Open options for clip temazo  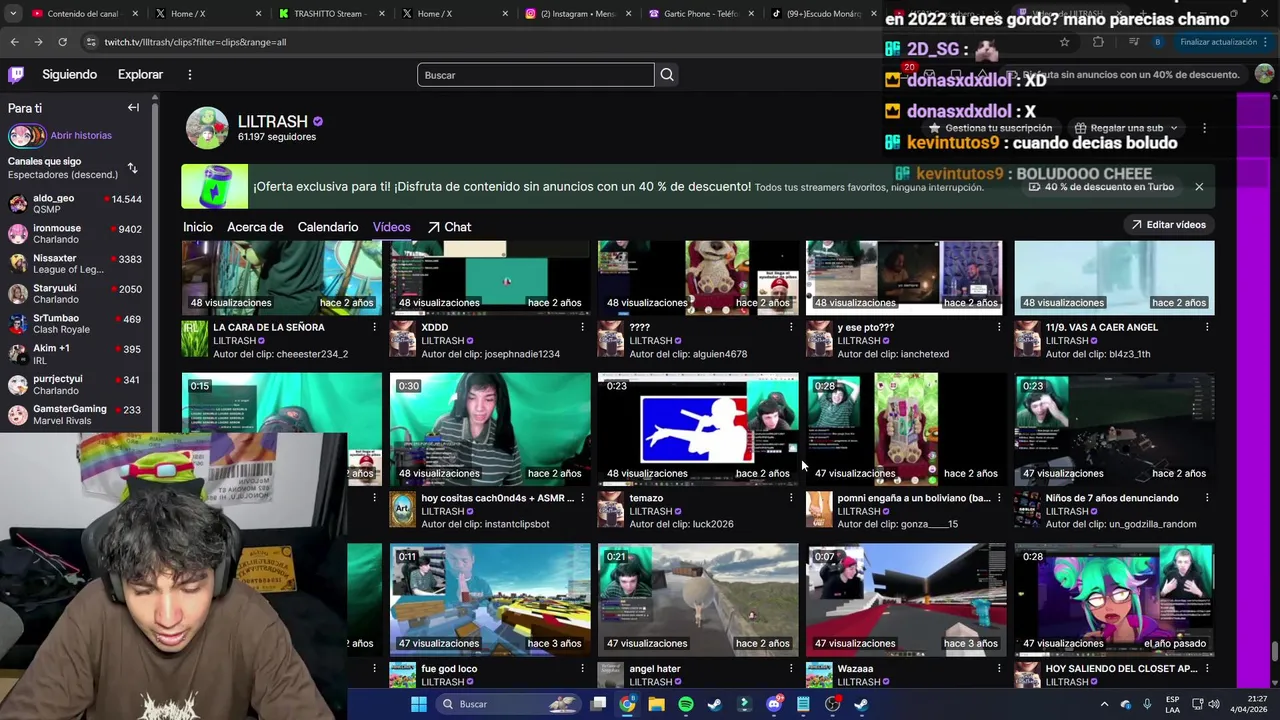tap(790, 498)
